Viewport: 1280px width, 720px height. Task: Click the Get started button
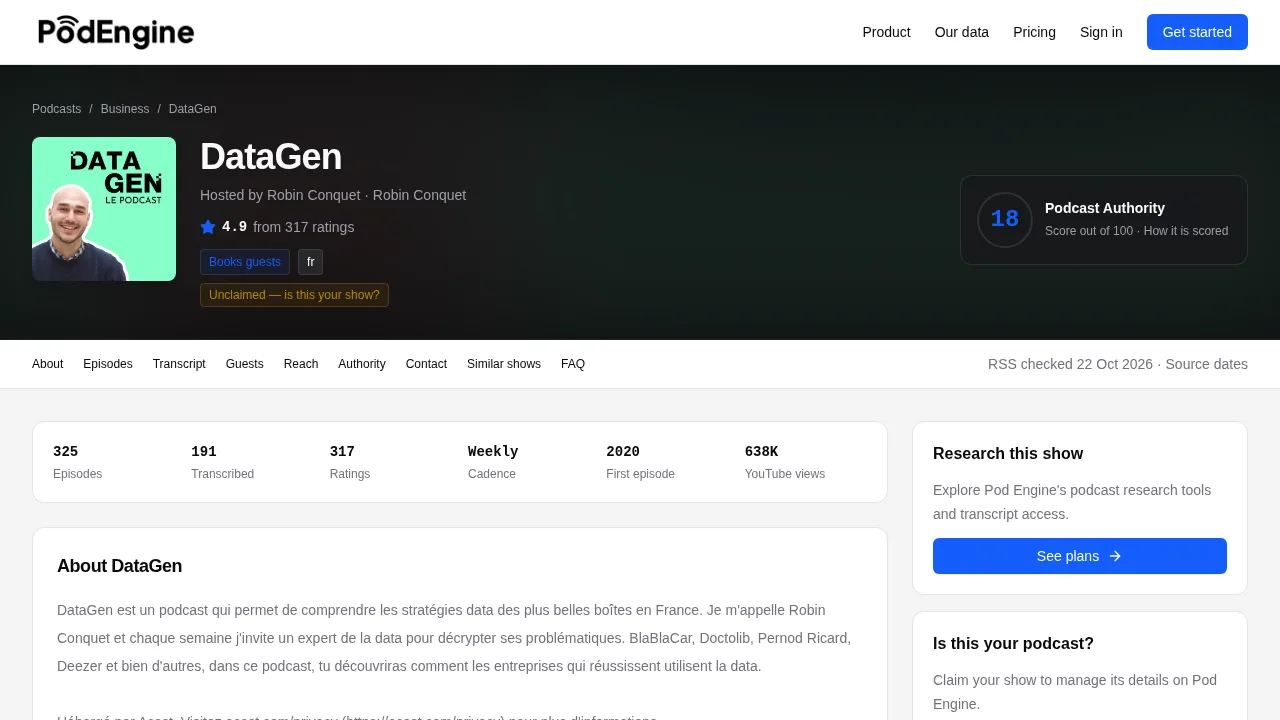(1197, 32)
